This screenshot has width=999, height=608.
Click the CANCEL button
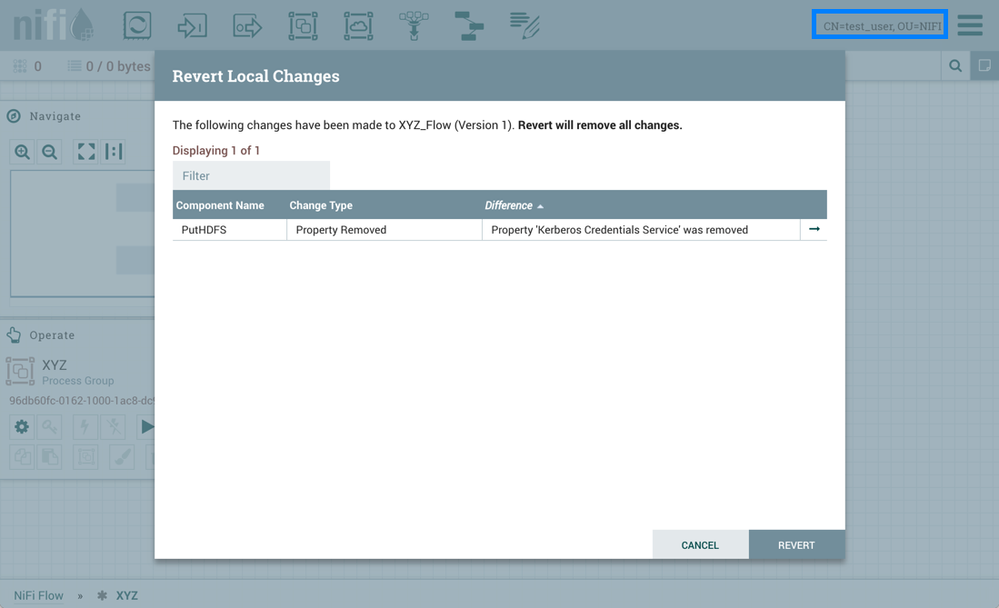(x=700, y=544)
